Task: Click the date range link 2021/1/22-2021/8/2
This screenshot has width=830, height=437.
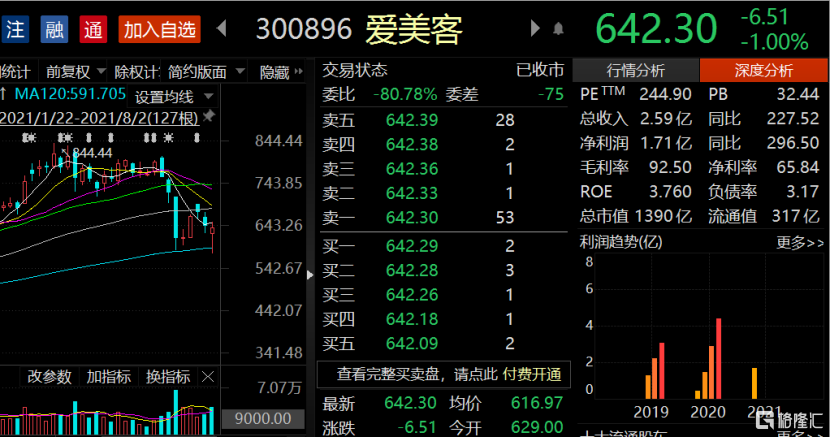Action: [x=100, y=118]
